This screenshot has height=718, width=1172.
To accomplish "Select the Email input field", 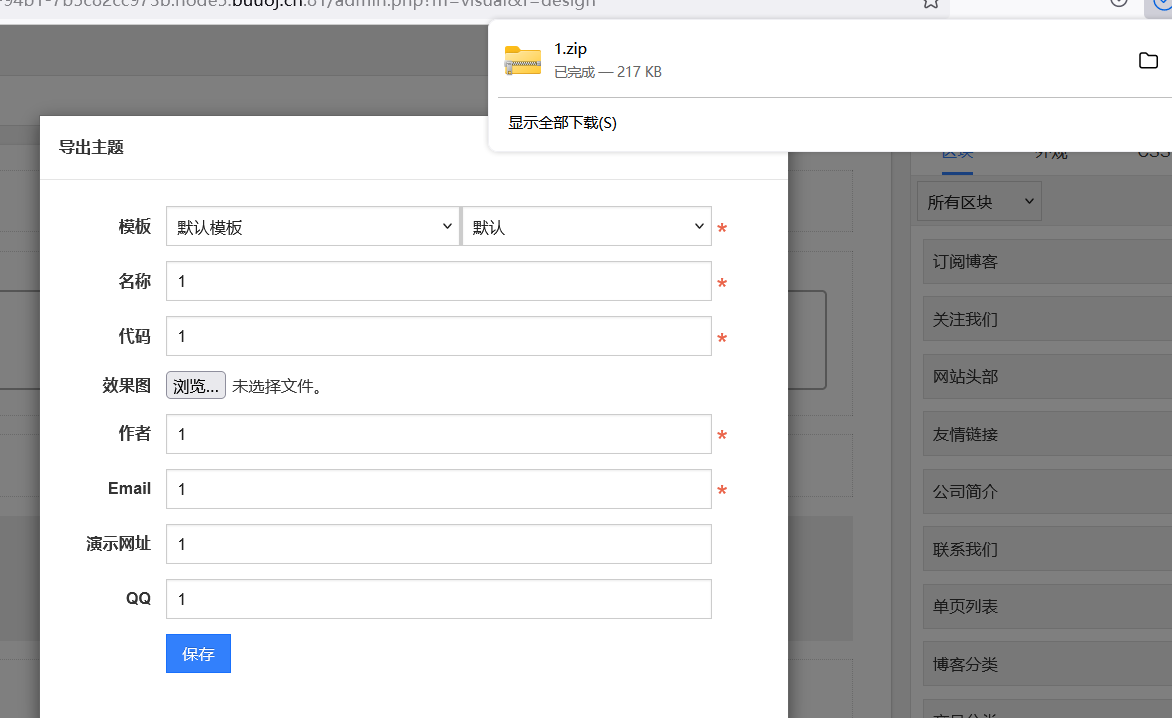I will coord(438,489).
